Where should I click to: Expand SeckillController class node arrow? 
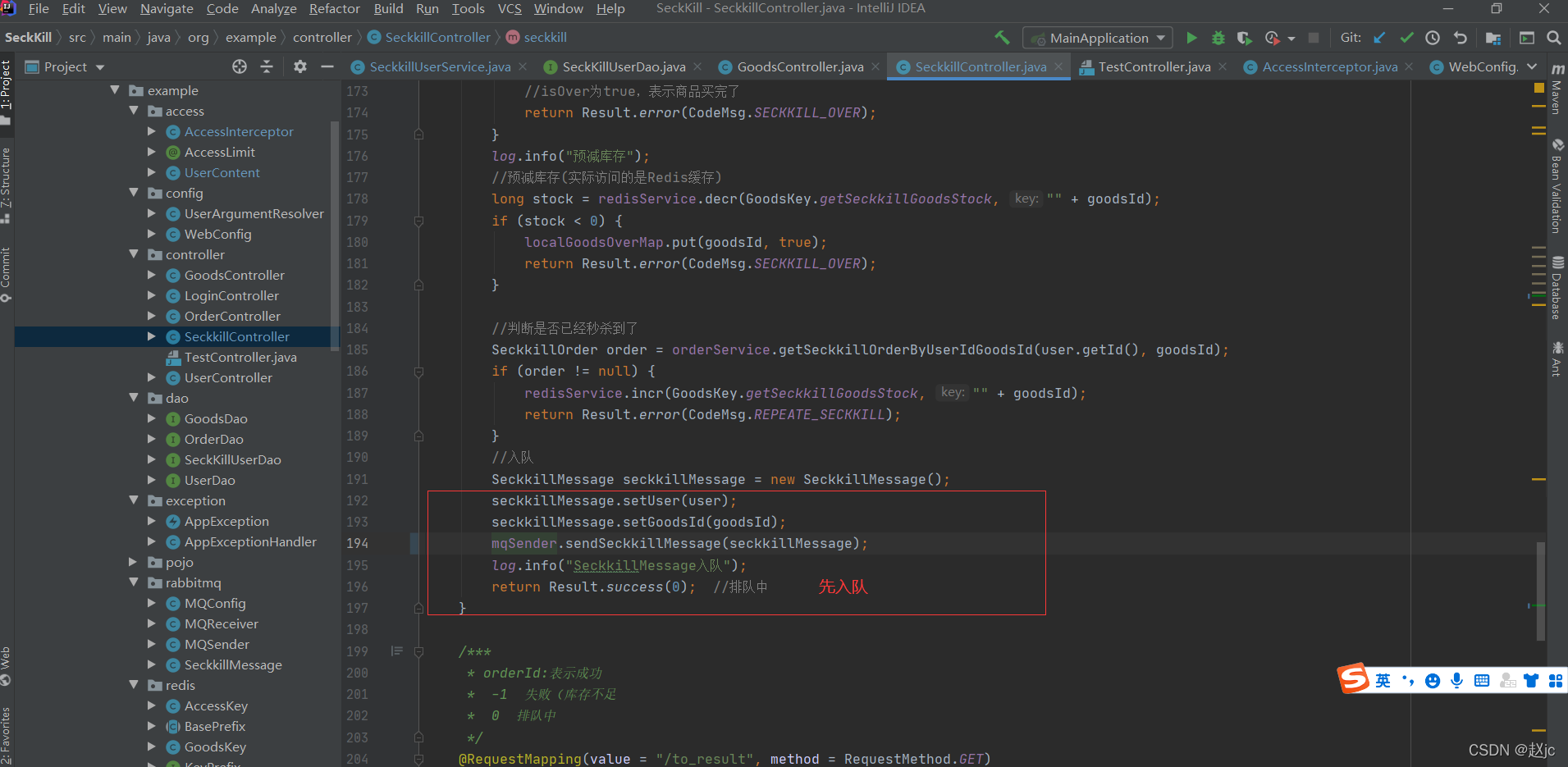point(152,336)
